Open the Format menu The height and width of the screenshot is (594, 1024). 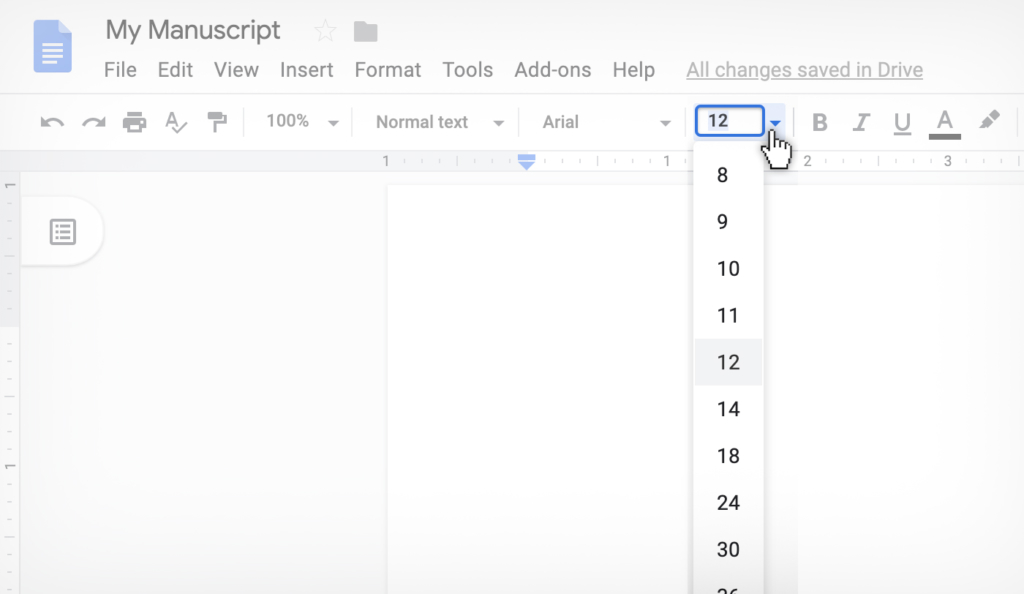click(x=387, y=70)
